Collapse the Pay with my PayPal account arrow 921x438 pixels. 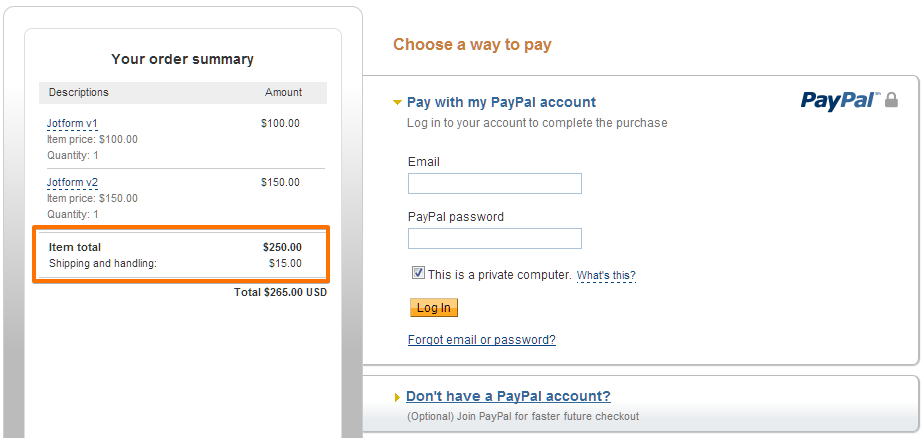click(x=397, y=102)
